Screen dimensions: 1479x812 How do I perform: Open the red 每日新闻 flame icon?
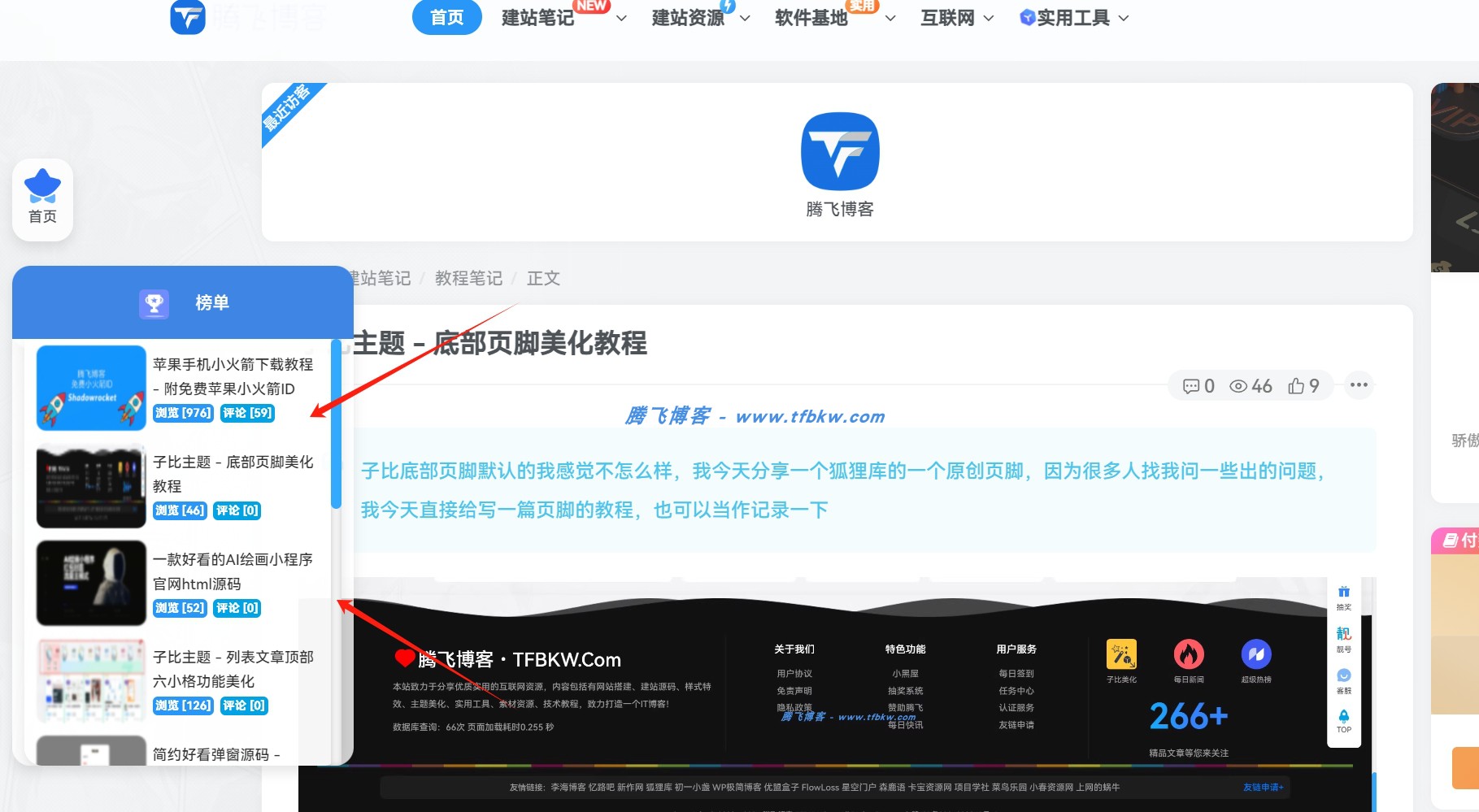point(1190,655)
